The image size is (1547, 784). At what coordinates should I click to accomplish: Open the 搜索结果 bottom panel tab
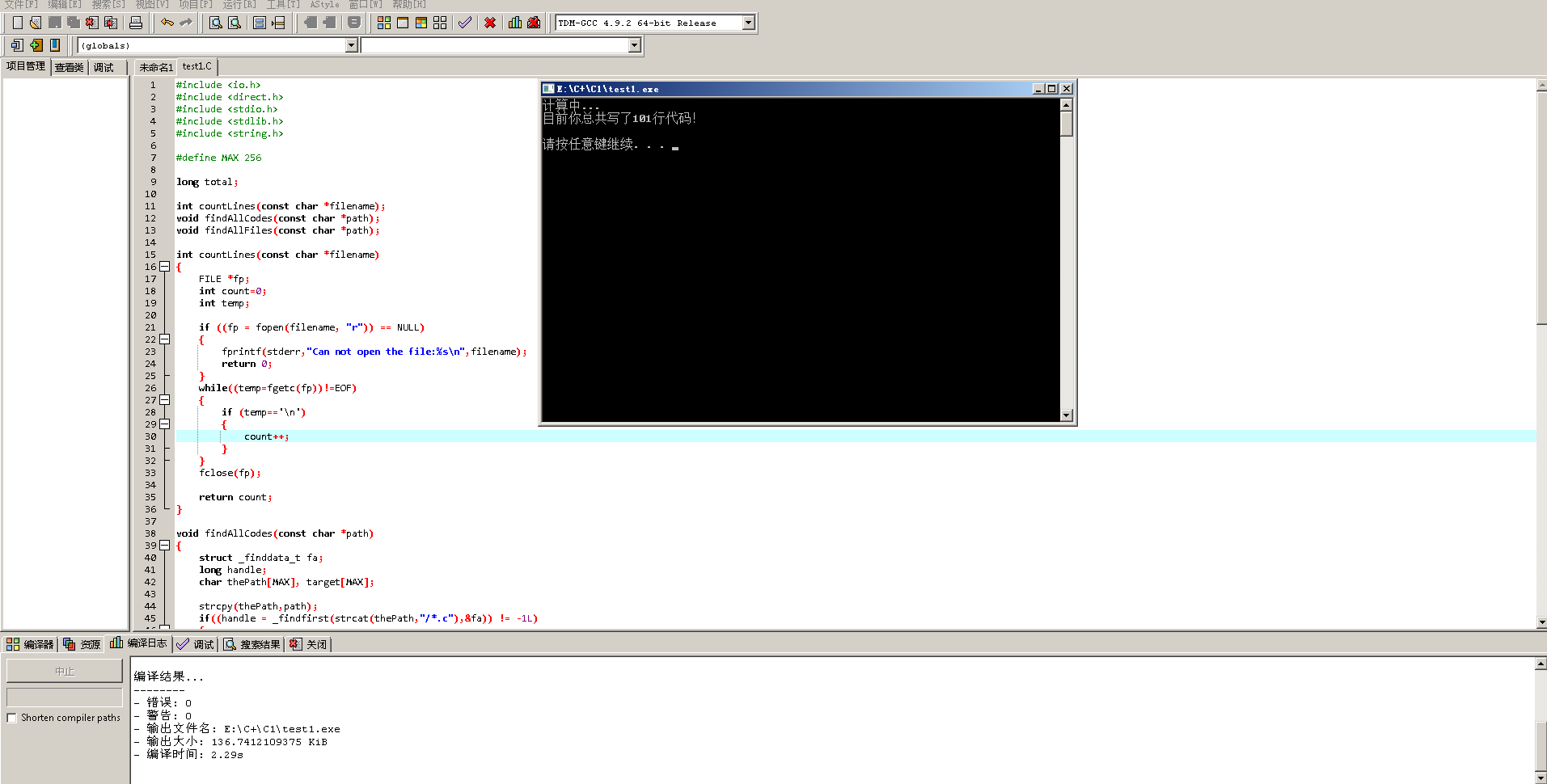(x=252, y=644)
